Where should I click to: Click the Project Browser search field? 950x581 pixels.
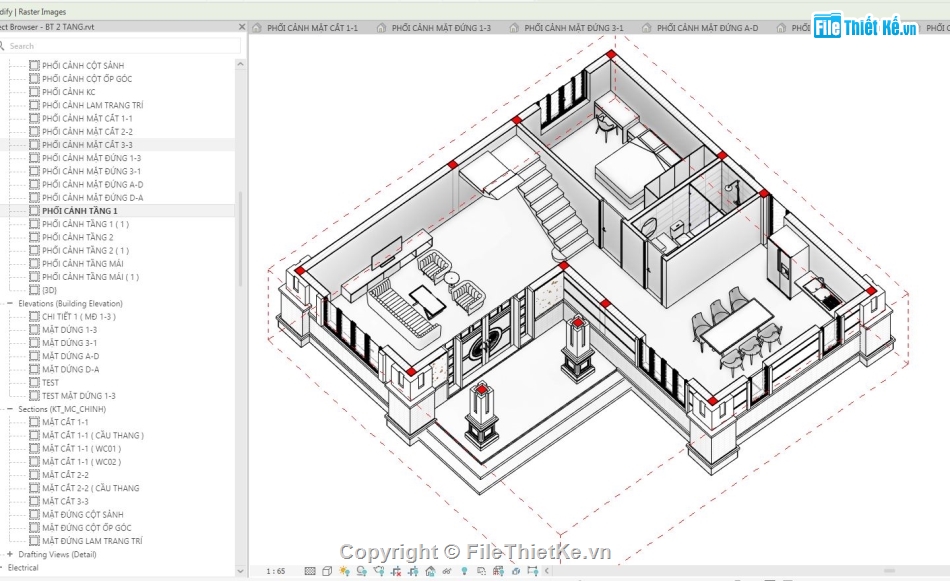coord(121,46)
